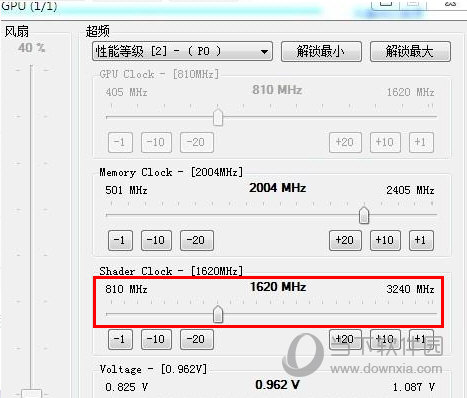Click the GPU Clock +20 button
Viewport: 467px width, 398px height.
(x=345, y=142)
